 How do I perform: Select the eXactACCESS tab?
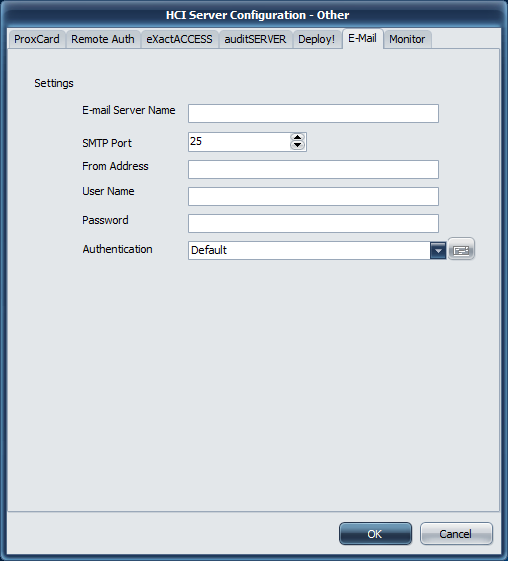tap(180, 39)
